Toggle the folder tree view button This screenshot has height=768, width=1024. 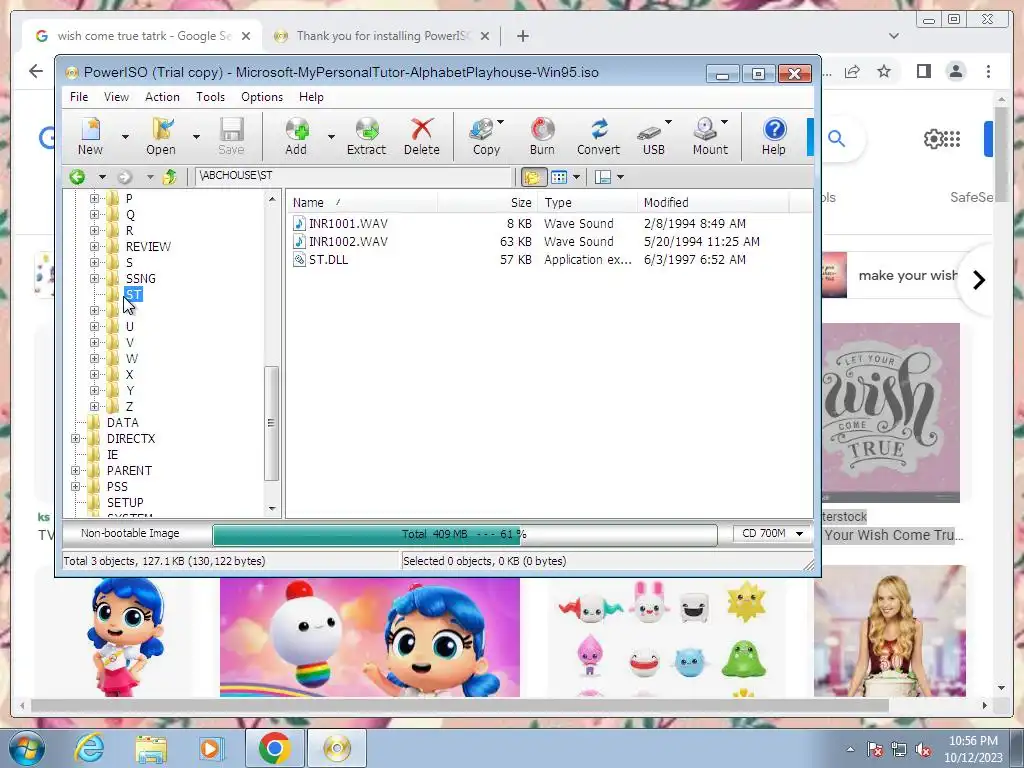[534, 177]
